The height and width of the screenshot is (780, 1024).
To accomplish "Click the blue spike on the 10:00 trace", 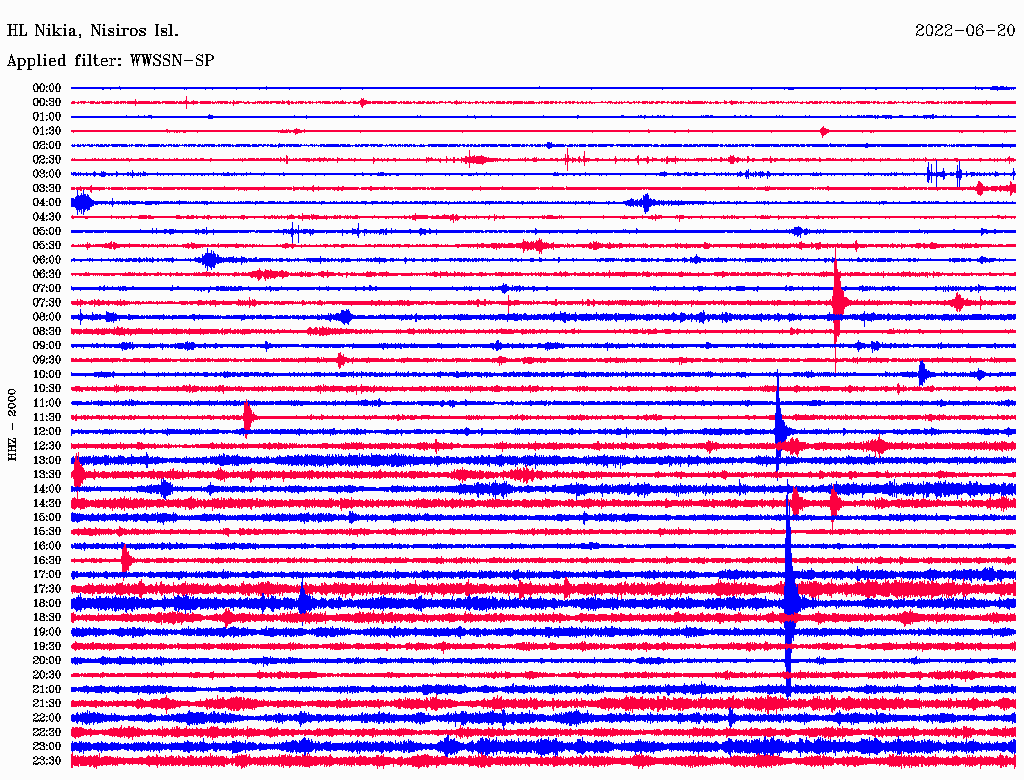I will click(923, 374).
